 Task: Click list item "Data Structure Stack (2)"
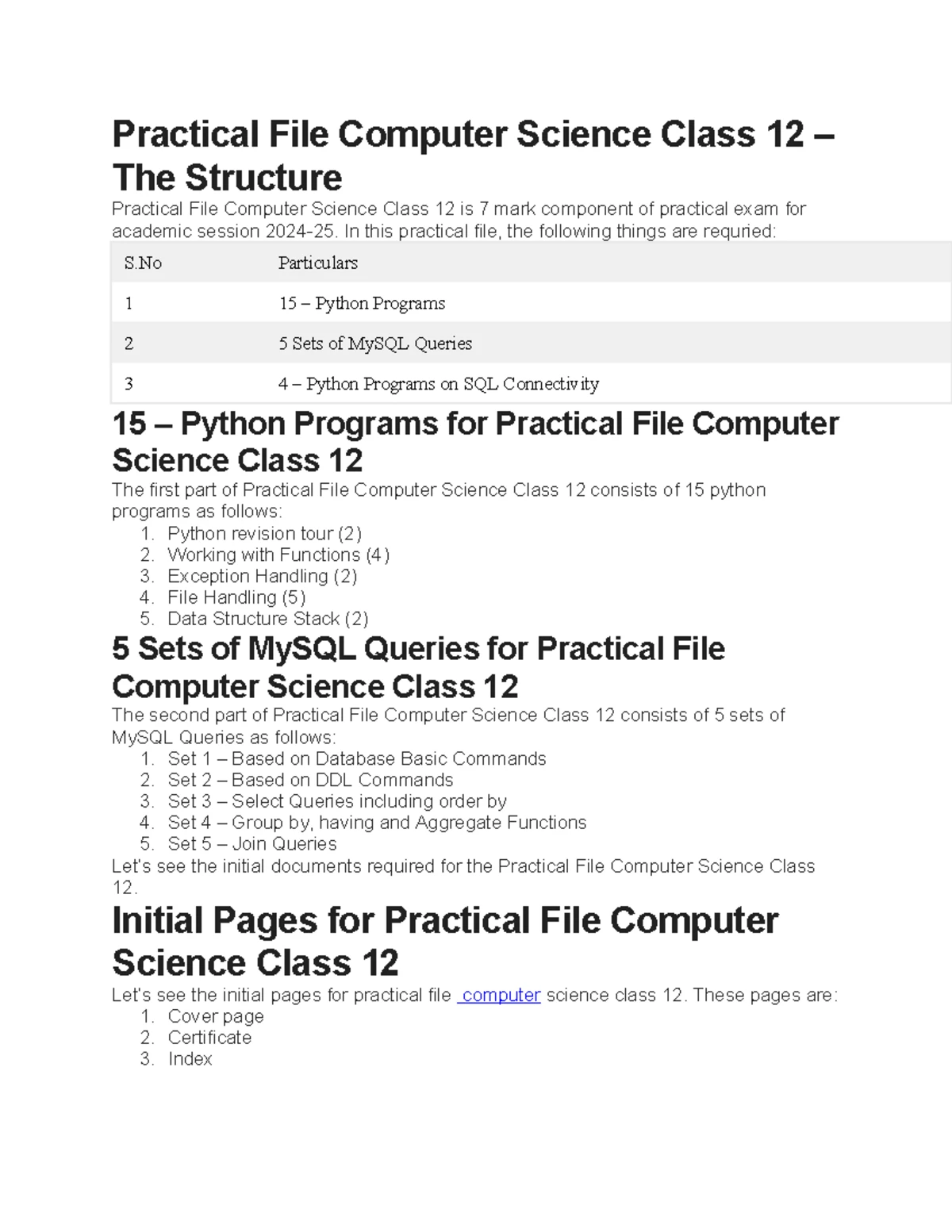267,619
